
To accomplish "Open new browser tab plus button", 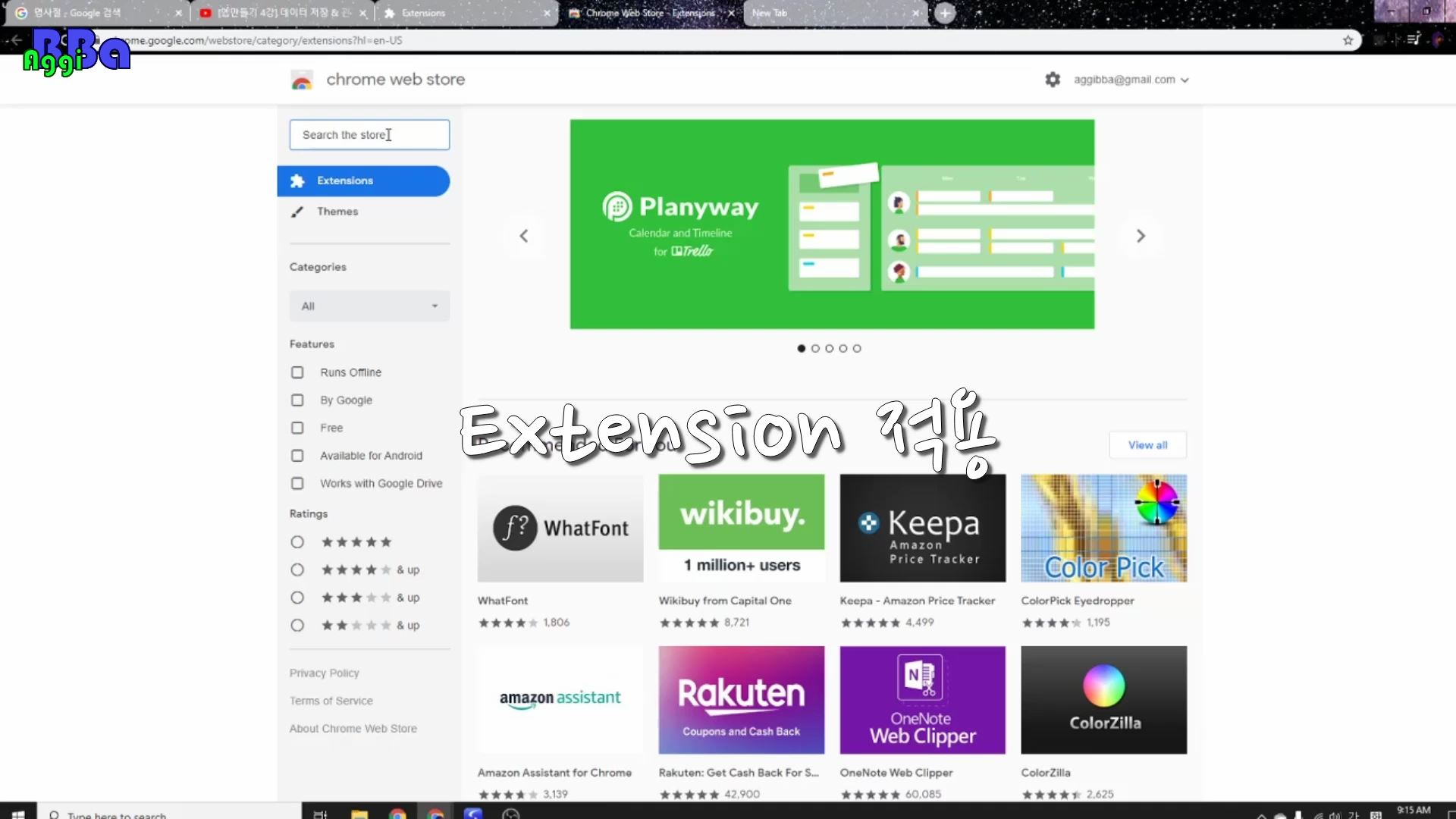I will pyautogui.click(x=945, y=13).
